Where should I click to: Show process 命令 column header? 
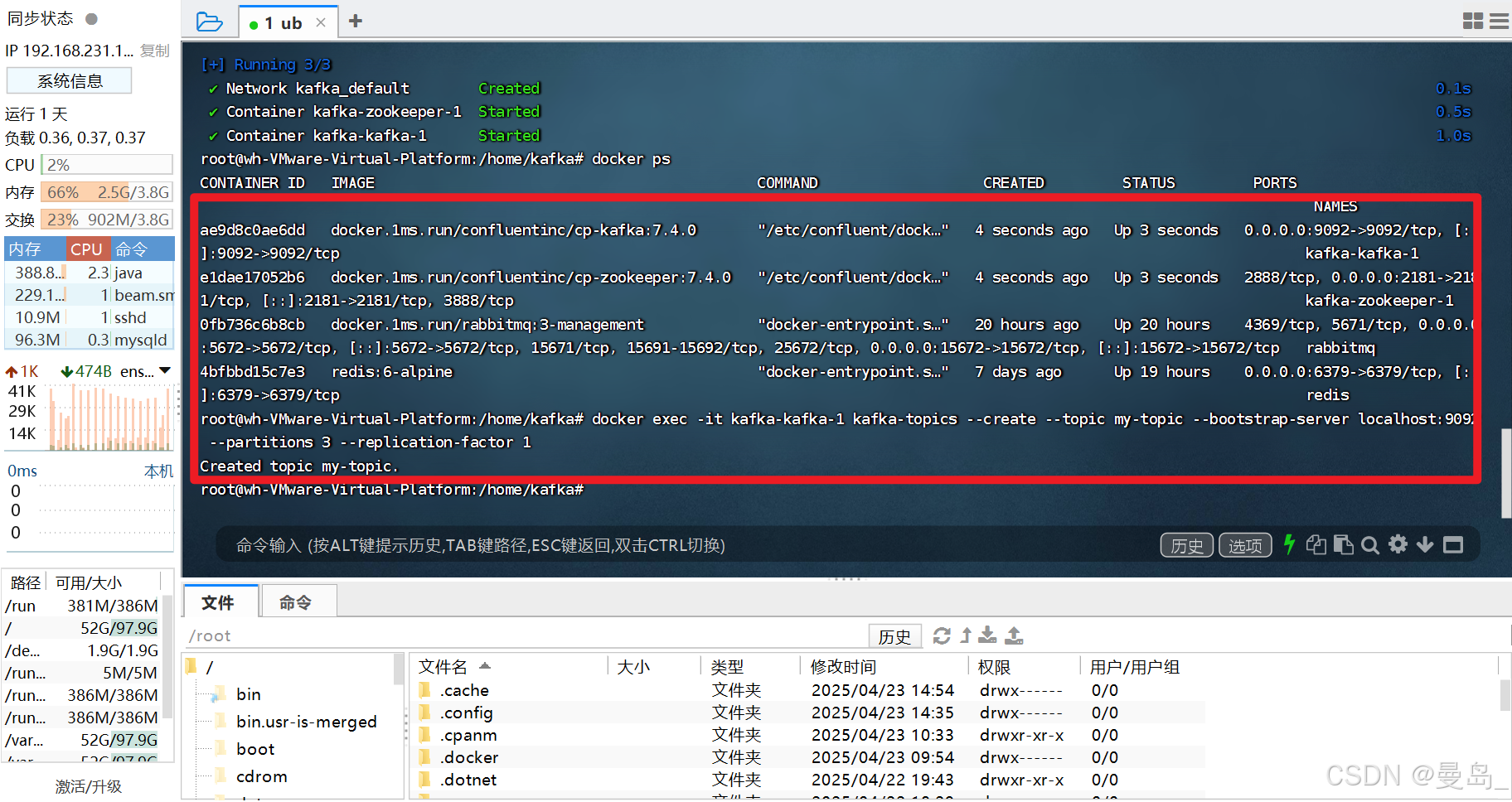coord(141,249)
